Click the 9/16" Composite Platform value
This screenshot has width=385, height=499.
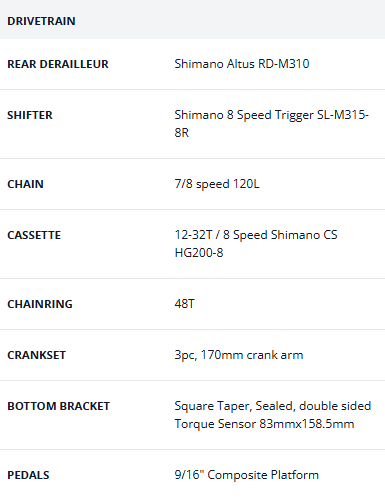pos(247,475)
